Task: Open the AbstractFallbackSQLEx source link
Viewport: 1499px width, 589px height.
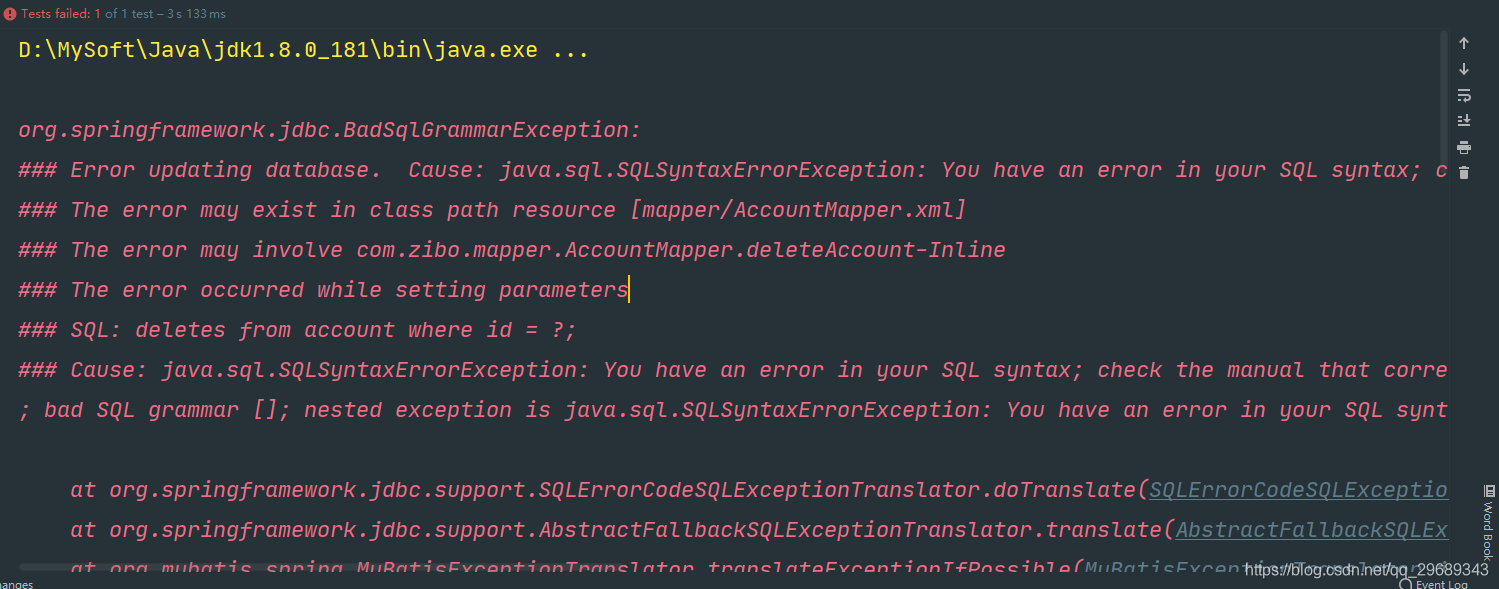Action: click(1311, 530)
